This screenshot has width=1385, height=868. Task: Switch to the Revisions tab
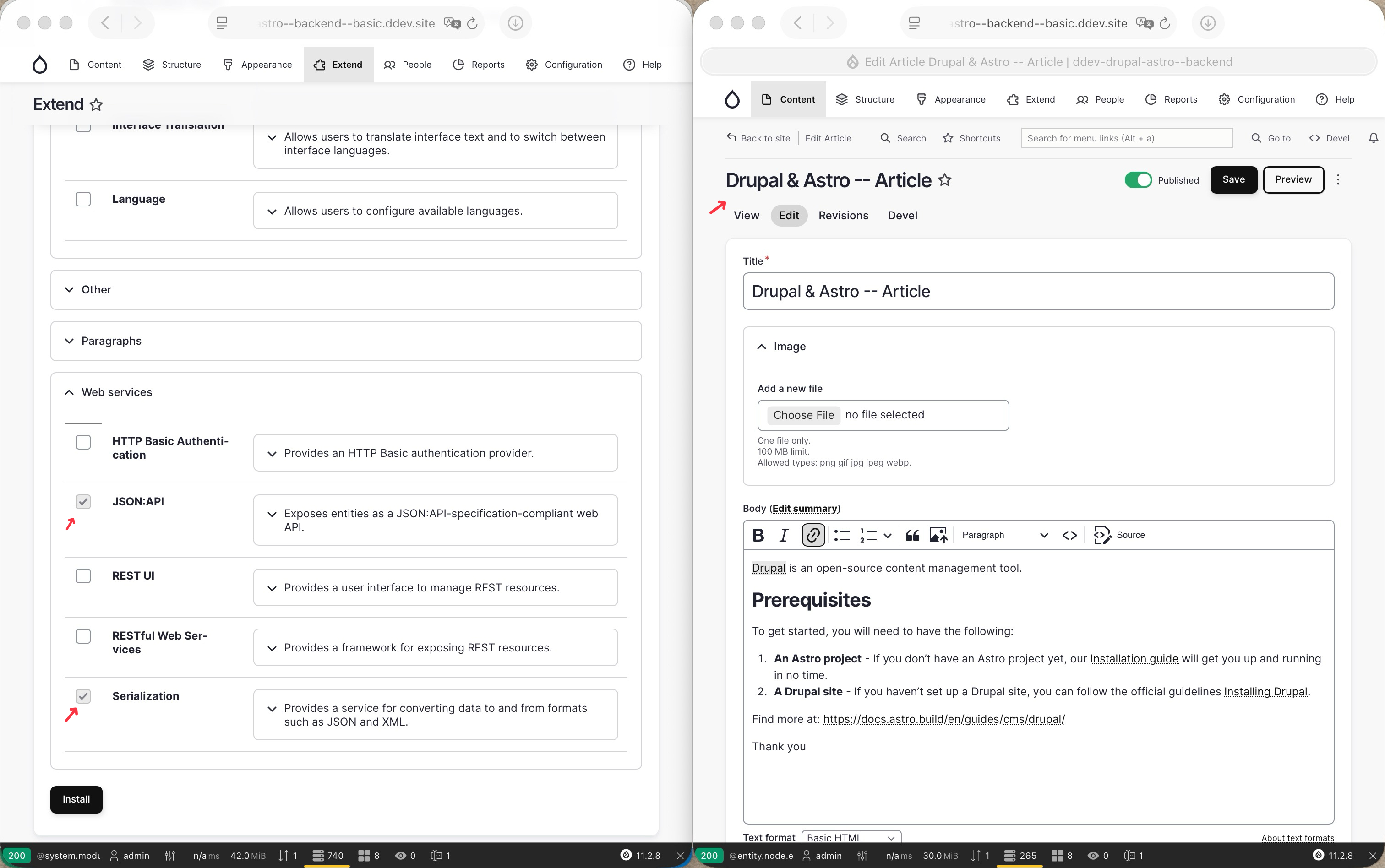tap(843, 215)
